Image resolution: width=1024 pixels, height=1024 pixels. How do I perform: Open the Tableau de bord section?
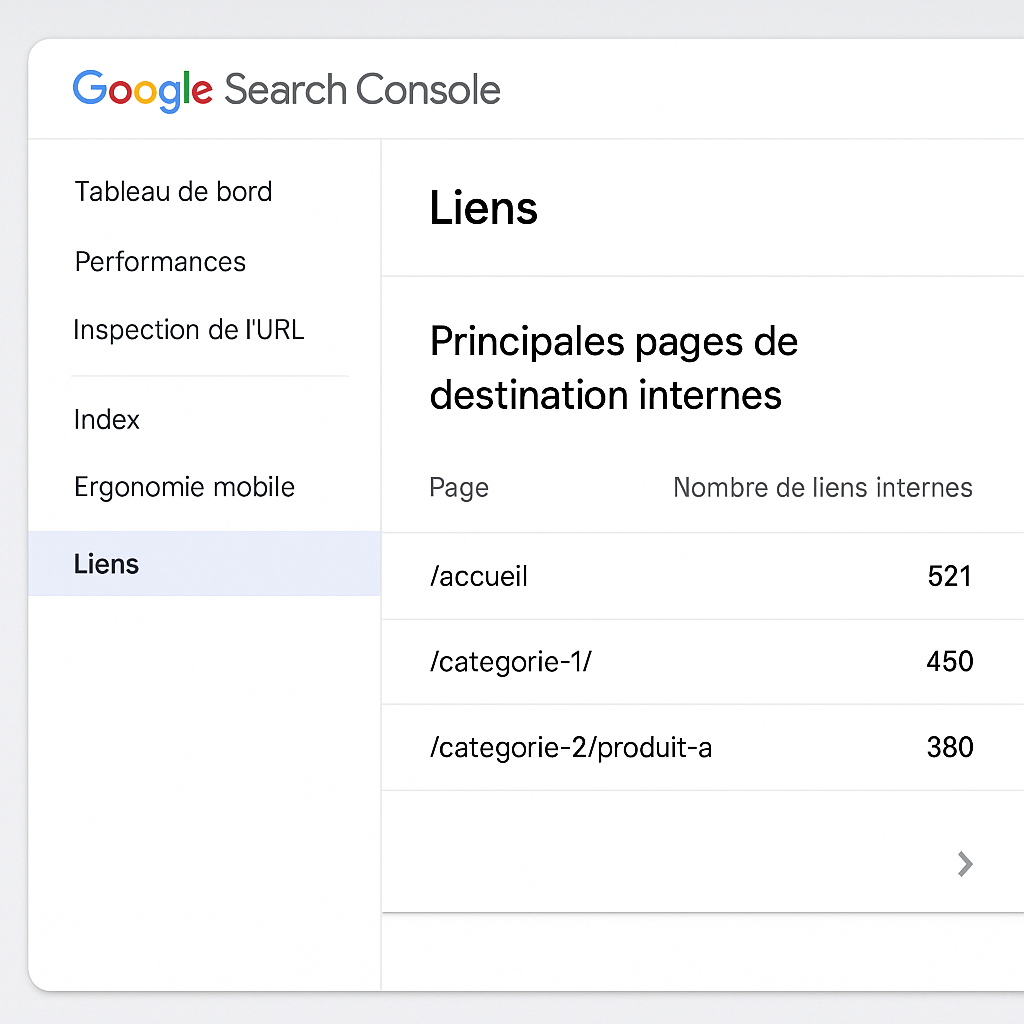coord(173,192)
